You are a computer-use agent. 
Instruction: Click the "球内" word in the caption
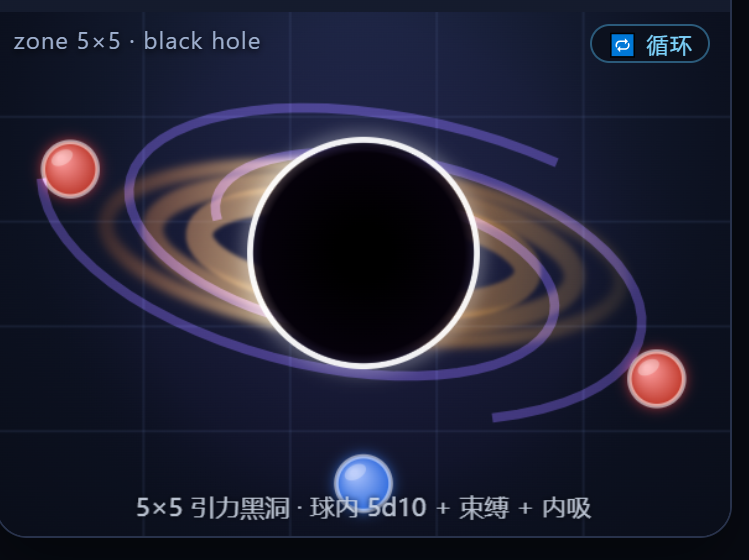pos(334,507)
